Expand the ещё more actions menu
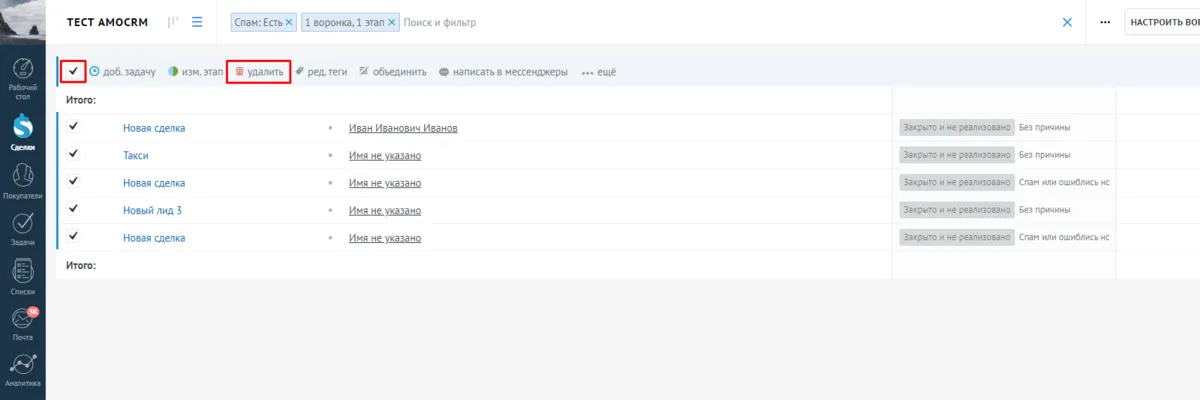 599,72
